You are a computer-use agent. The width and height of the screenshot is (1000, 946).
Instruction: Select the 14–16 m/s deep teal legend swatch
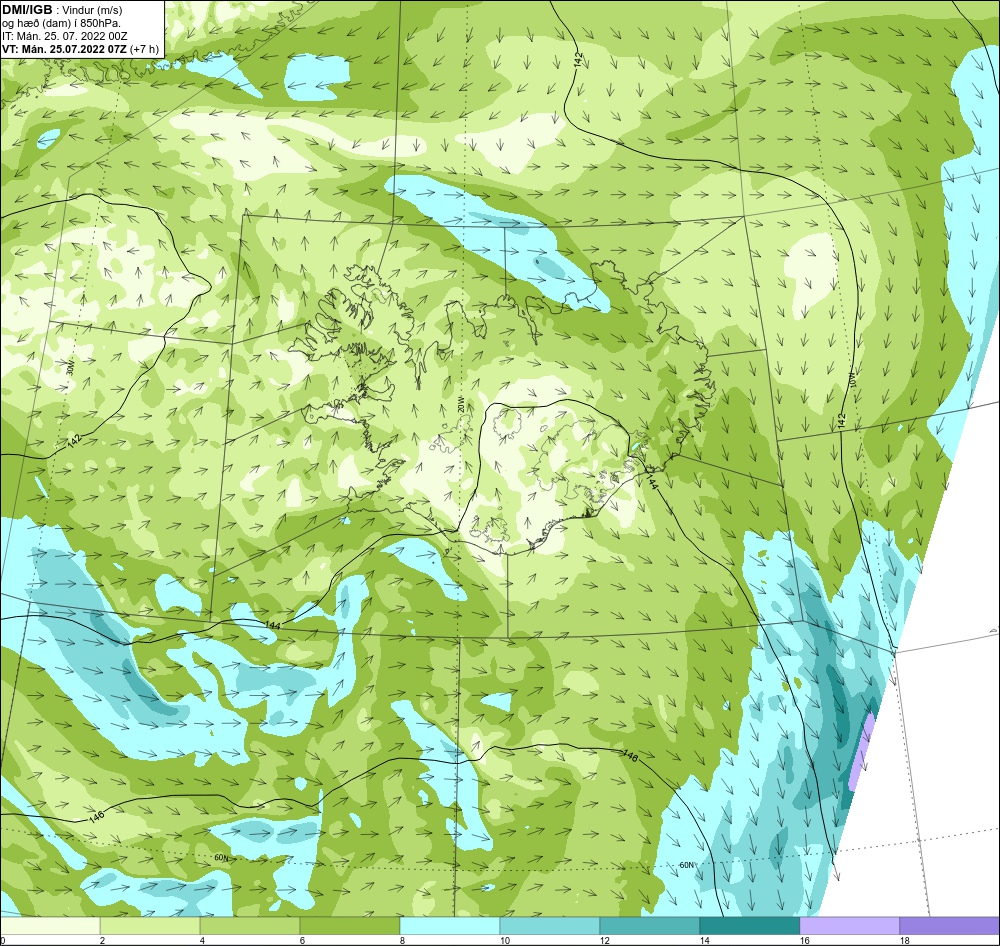749,925
